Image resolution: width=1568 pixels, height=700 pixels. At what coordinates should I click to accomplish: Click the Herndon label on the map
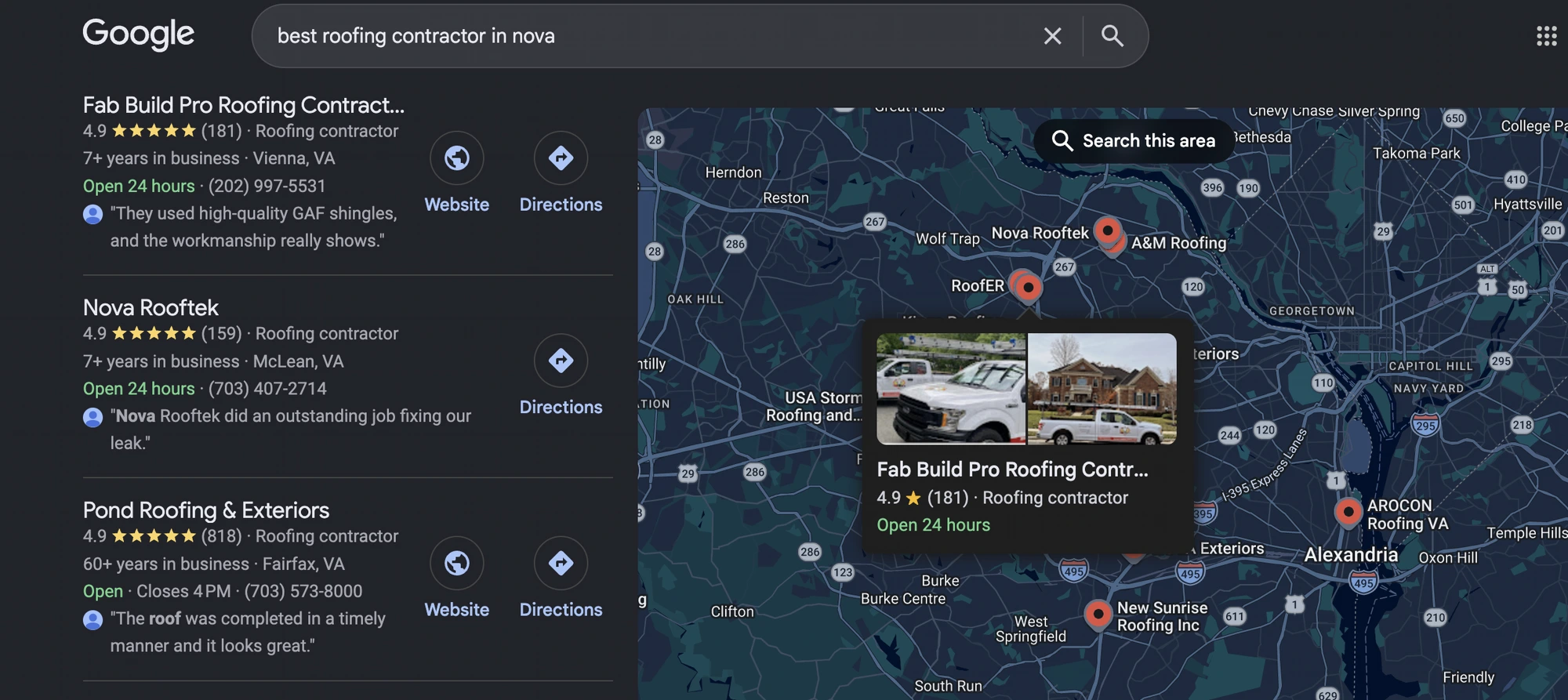click(x=733, y=172)
